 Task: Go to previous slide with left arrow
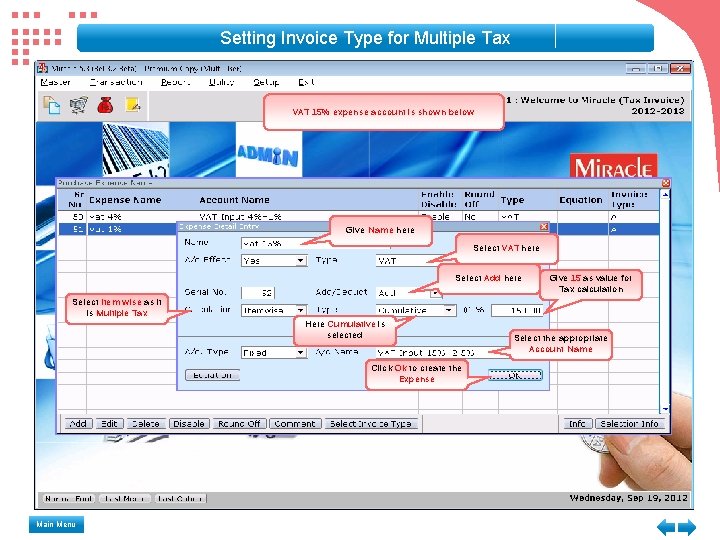pos(666,527)
